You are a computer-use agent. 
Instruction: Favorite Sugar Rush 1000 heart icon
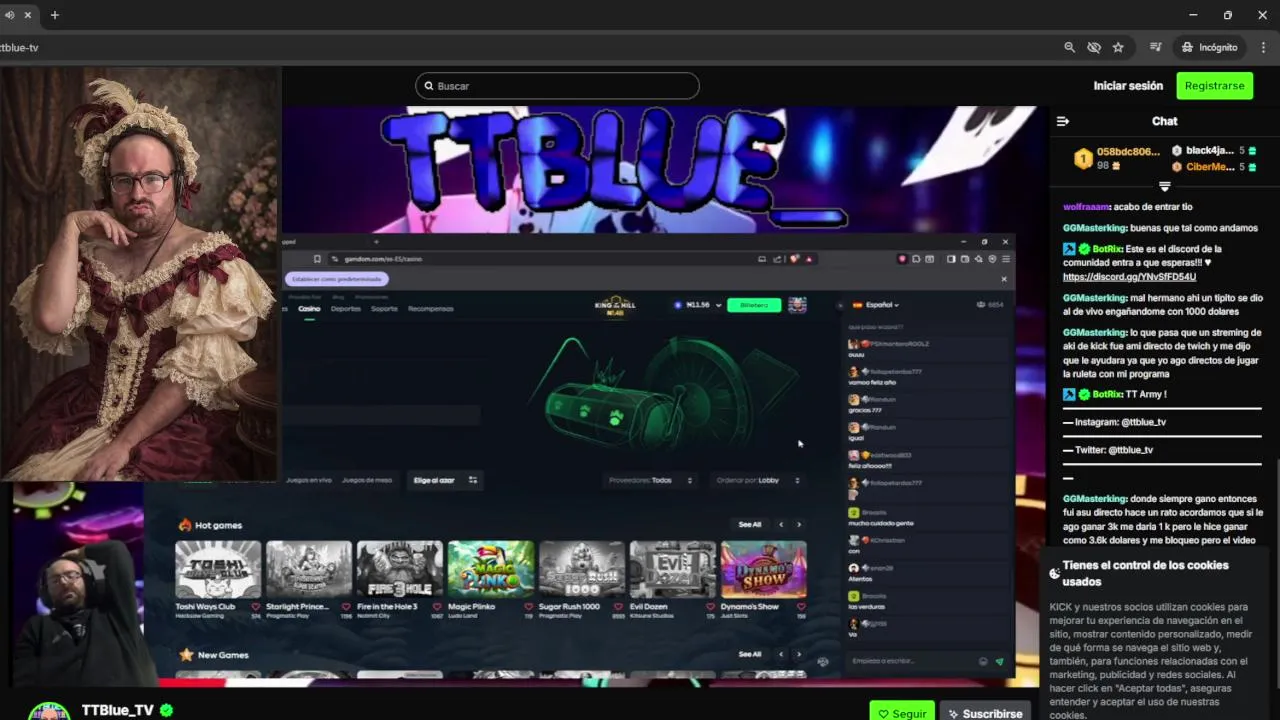[x=620, y=606]
